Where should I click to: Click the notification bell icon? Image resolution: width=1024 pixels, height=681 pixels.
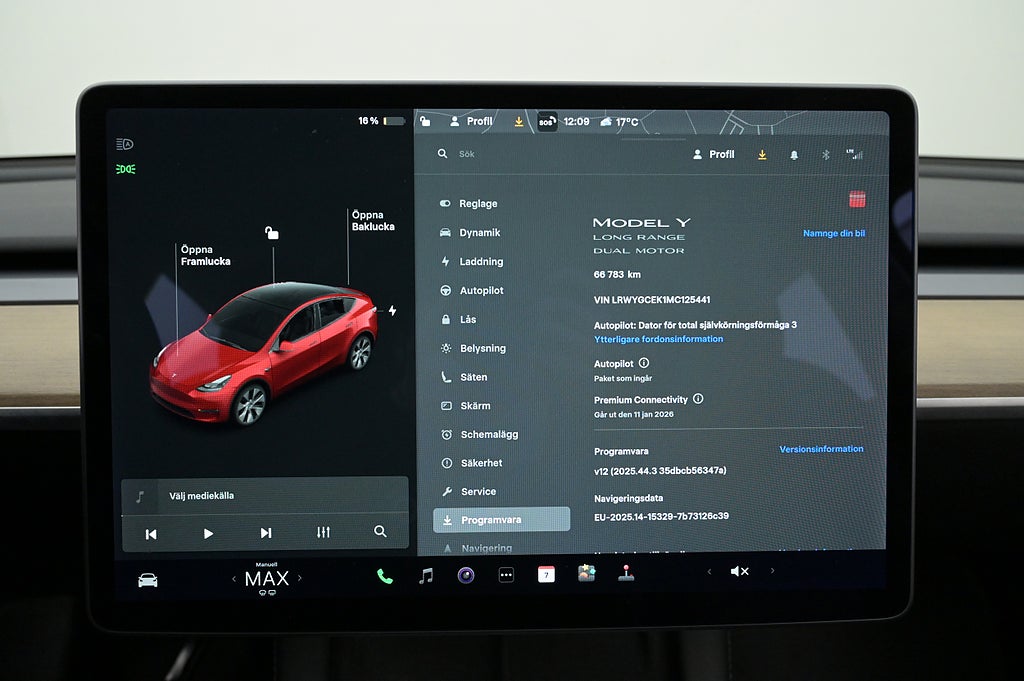[x=794, y=155]
